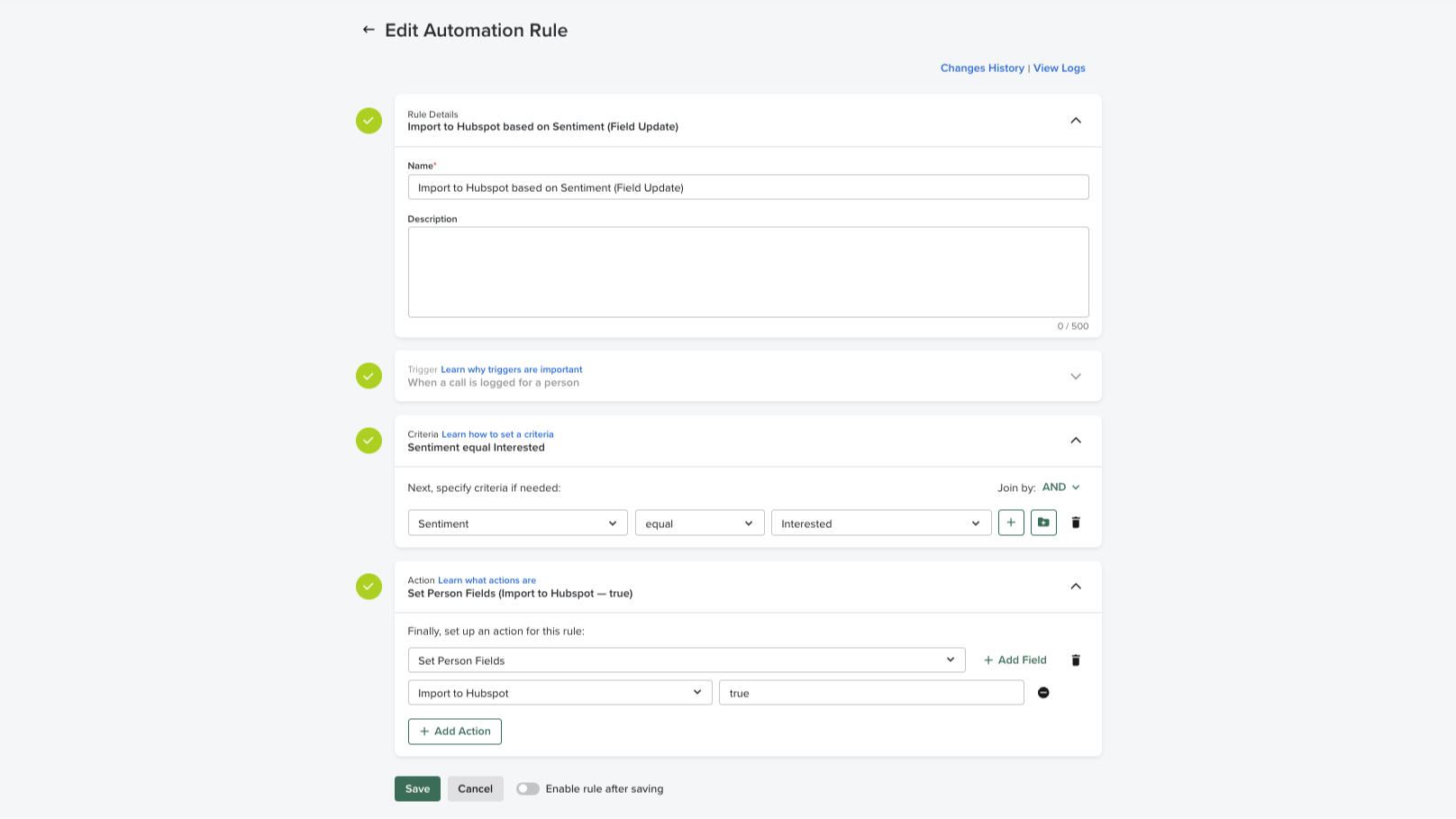Click the back arrow next to Edit Automation Rule
1456x819 pixels.
368,29
